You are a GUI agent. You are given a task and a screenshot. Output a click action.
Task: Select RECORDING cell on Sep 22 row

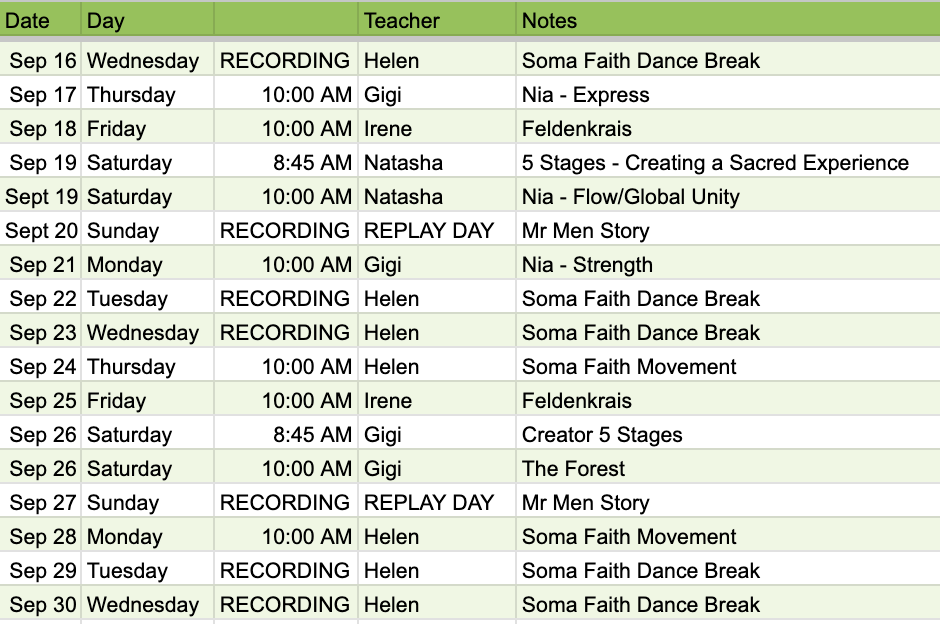286,299
